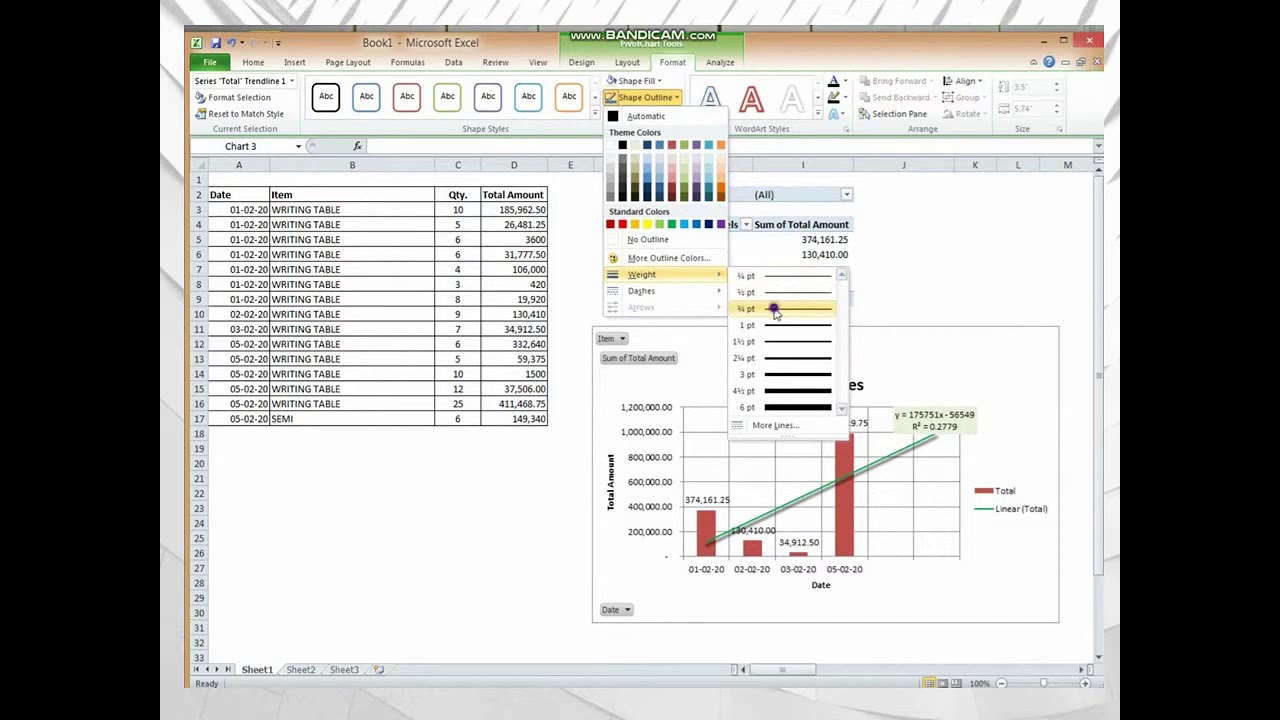Screen dimensions: 1280x720
Task: Select cell containing SEMI
Action: click(352, 419)
